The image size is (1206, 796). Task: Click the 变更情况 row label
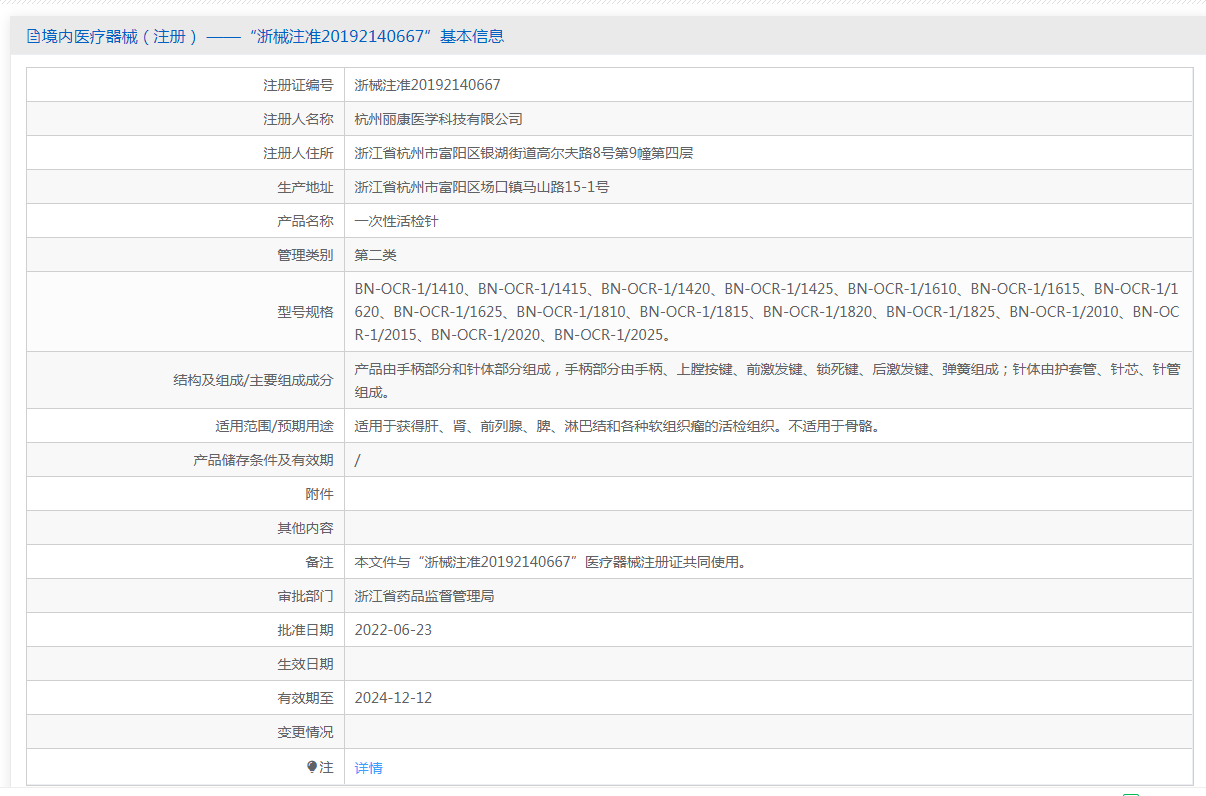[x=305, y=732]
